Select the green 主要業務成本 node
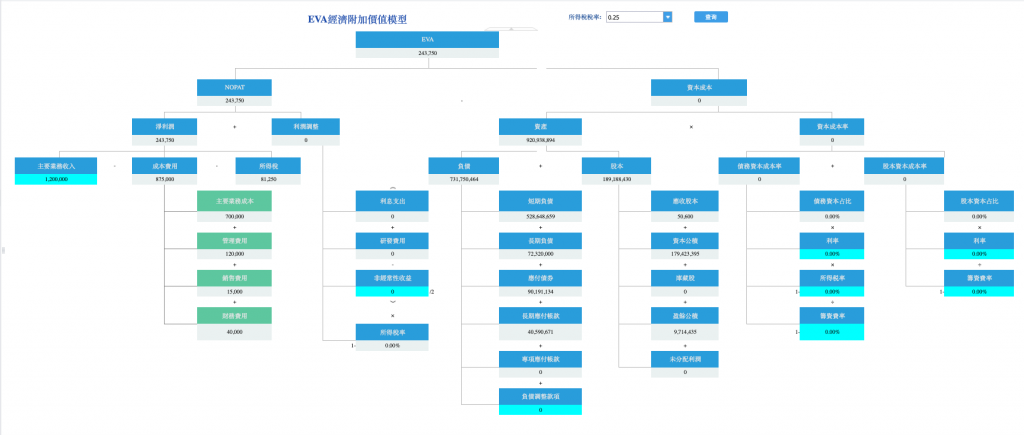The height and width of the screenshot is (435, 1024). pyautogui.click(x=234, y=202)
